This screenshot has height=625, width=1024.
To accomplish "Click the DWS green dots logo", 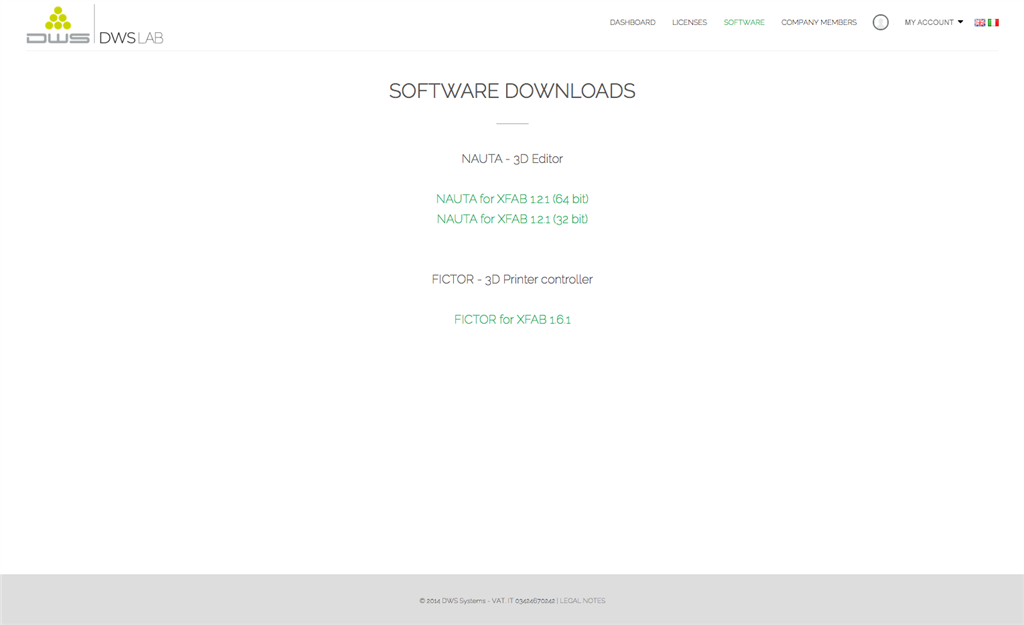I will 58,26.
